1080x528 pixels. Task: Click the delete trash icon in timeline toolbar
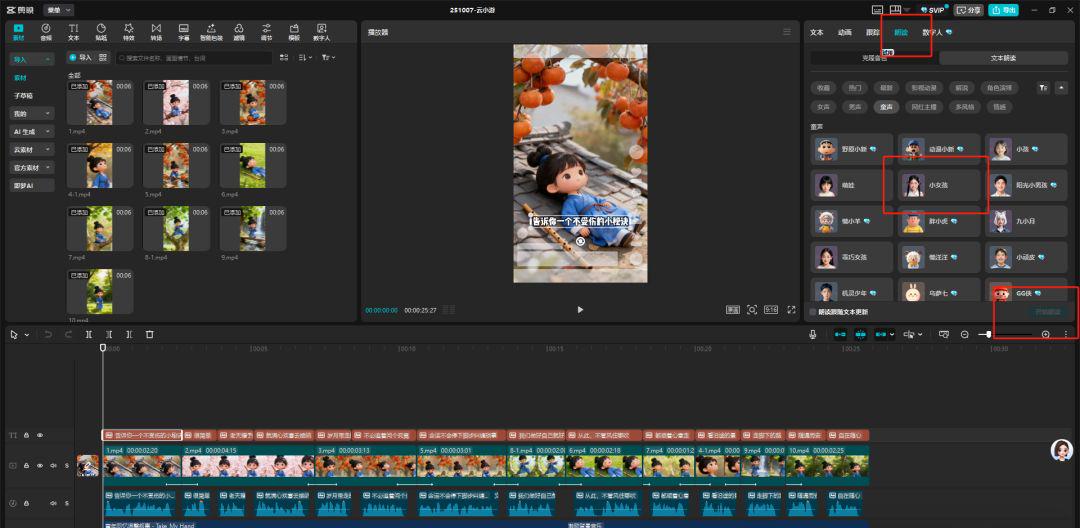[x=149, y=335]
